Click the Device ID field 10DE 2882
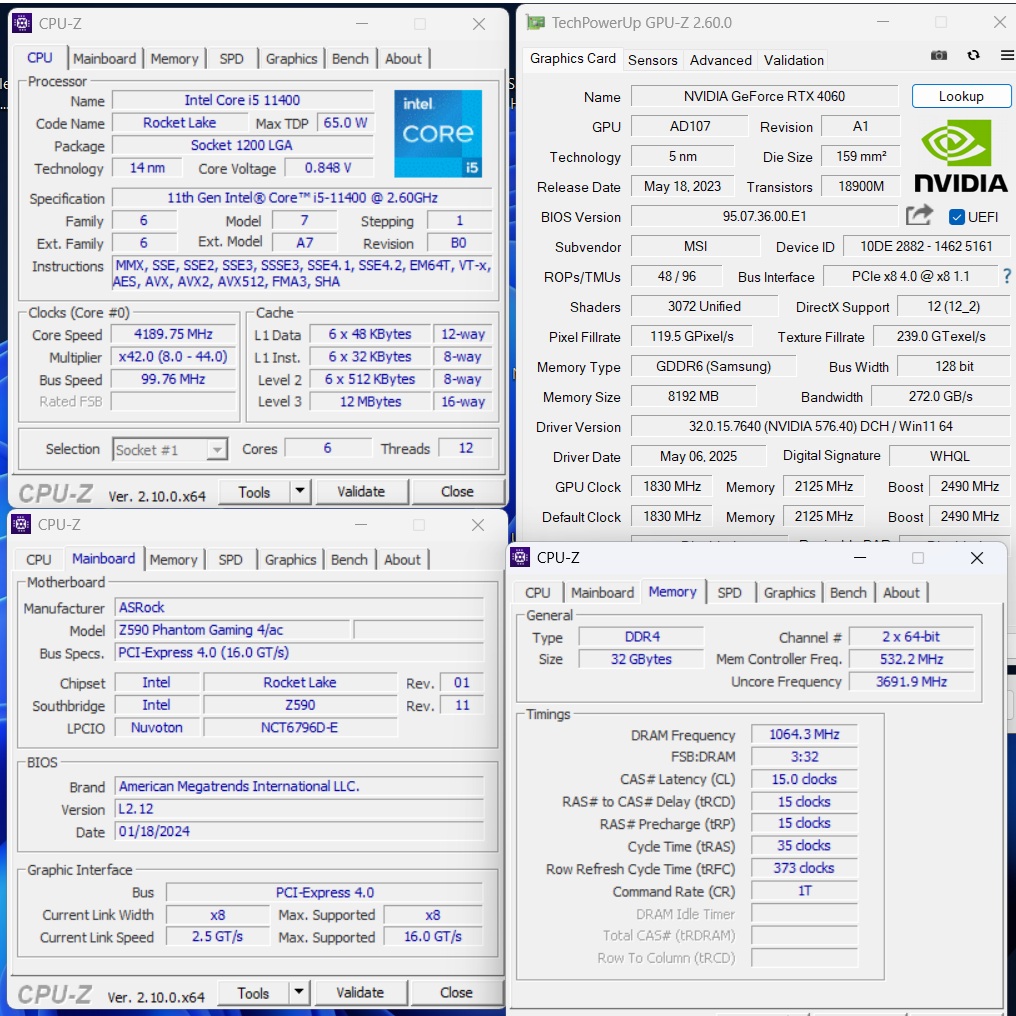Screen dimensions: 1016x1016 (x=926, y=246)
